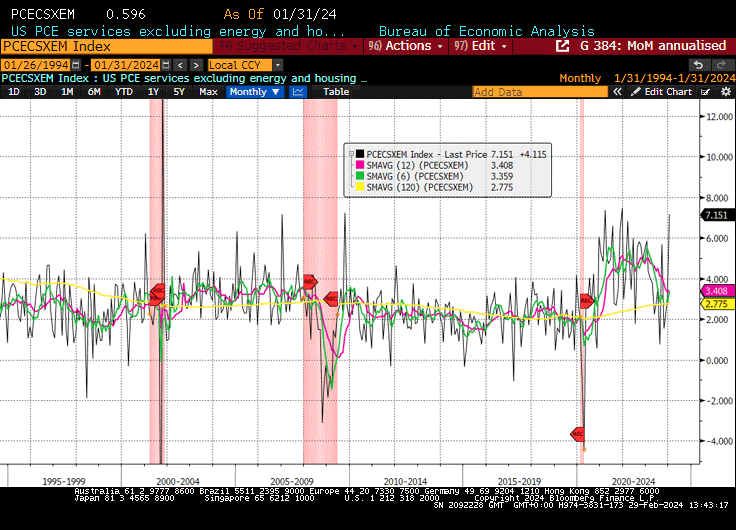Switch to Table view

point(336,91)
